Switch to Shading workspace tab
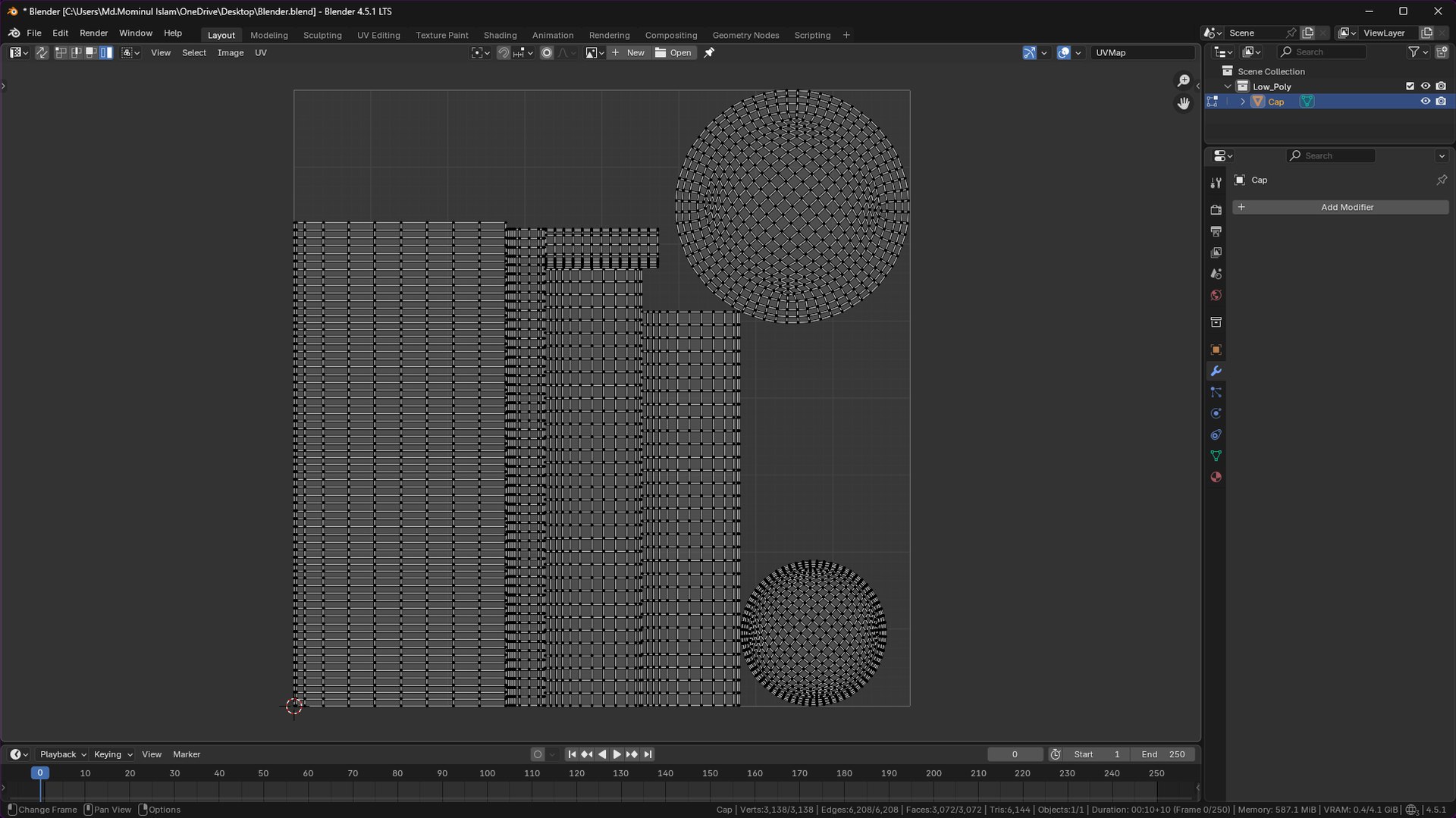1456x818 pixels. coord(500,36)
